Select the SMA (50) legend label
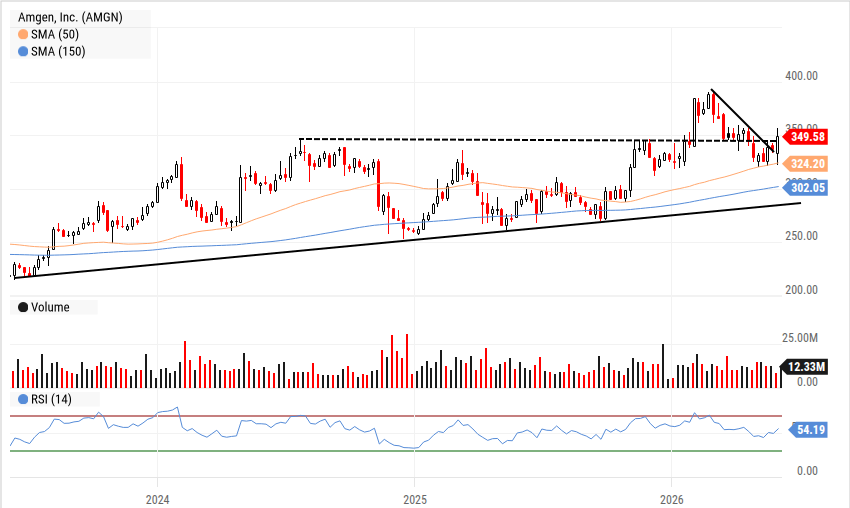The image size is (850, 508). click(x=55, y=35)
